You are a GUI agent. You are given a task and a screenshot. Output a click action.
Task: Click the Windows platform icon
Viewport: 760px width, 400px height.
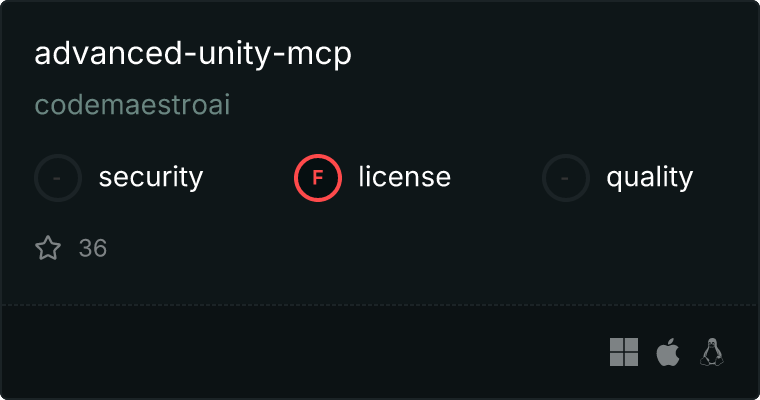(x=624, y=352)
